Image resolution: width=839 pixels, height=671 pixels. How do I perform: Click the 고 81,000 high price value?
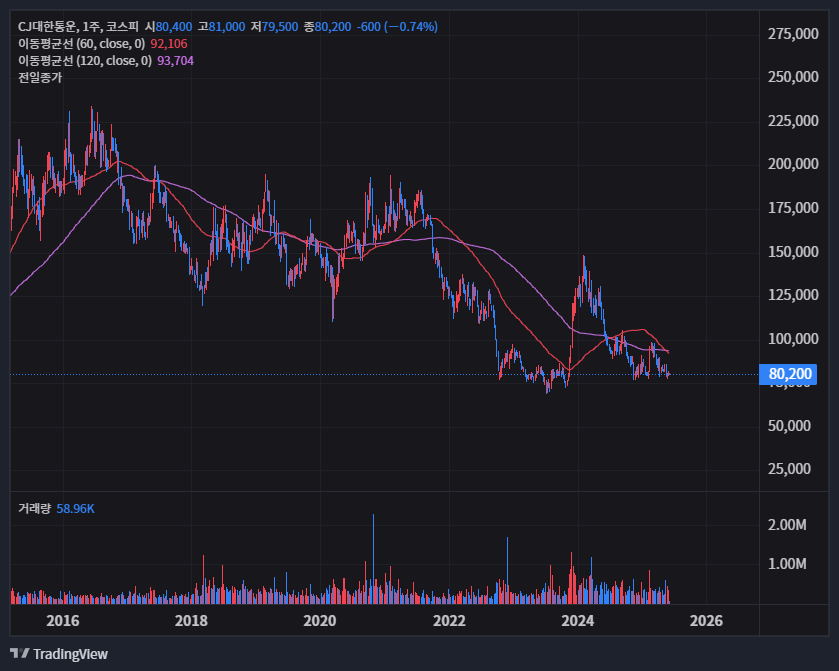point(221,27)
